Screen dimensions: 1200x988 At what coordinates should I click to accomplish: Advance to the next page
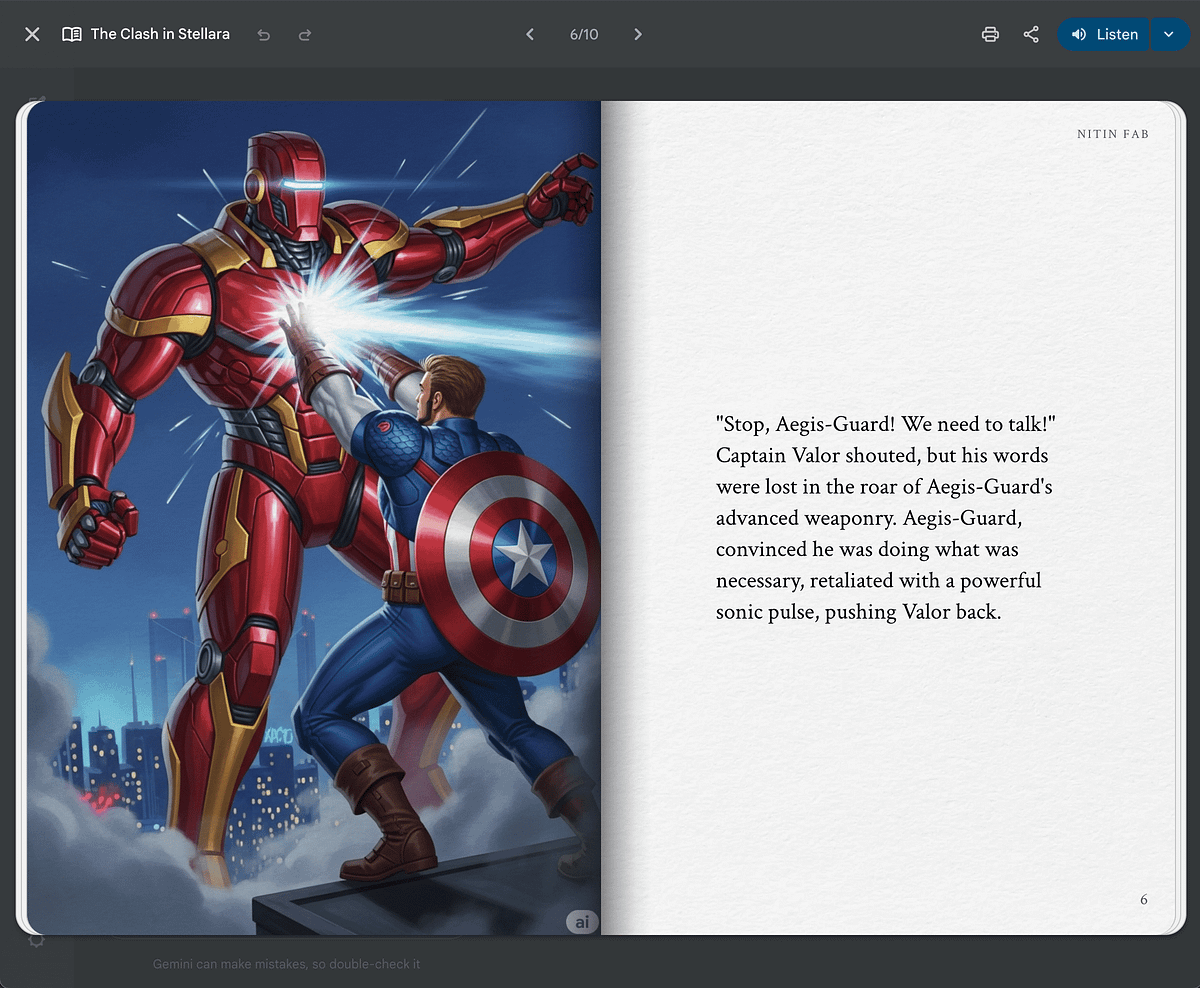[638, 34]
